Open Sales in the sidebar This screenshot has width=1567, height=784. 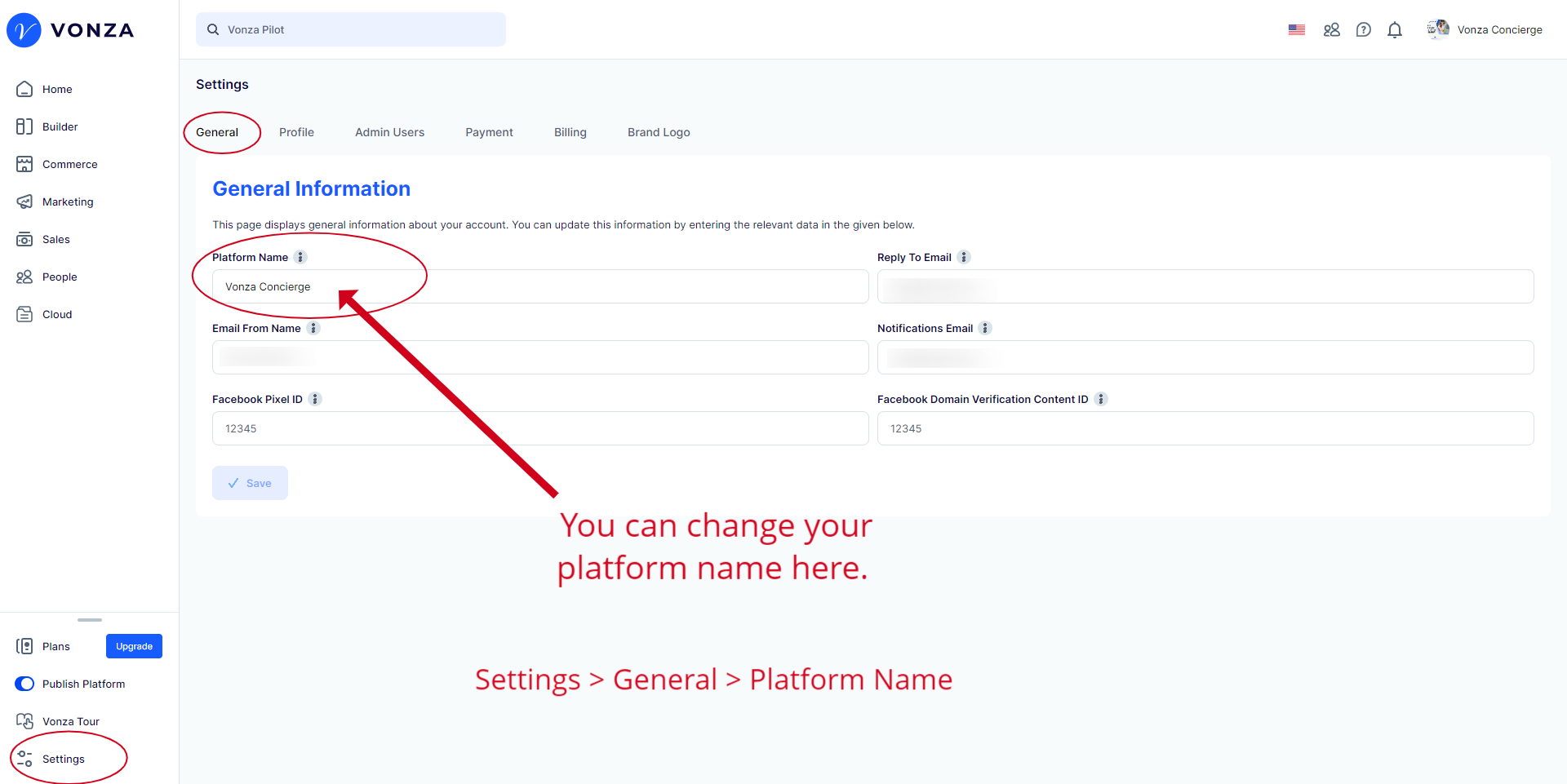[56, 239]
